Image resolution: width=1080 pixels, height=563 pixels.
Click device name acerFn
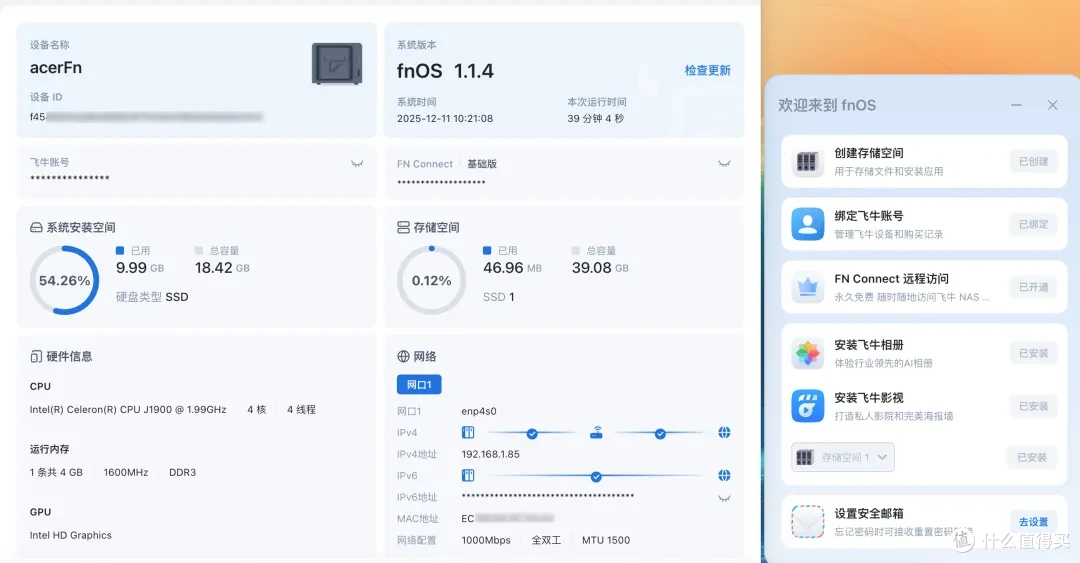56,68
